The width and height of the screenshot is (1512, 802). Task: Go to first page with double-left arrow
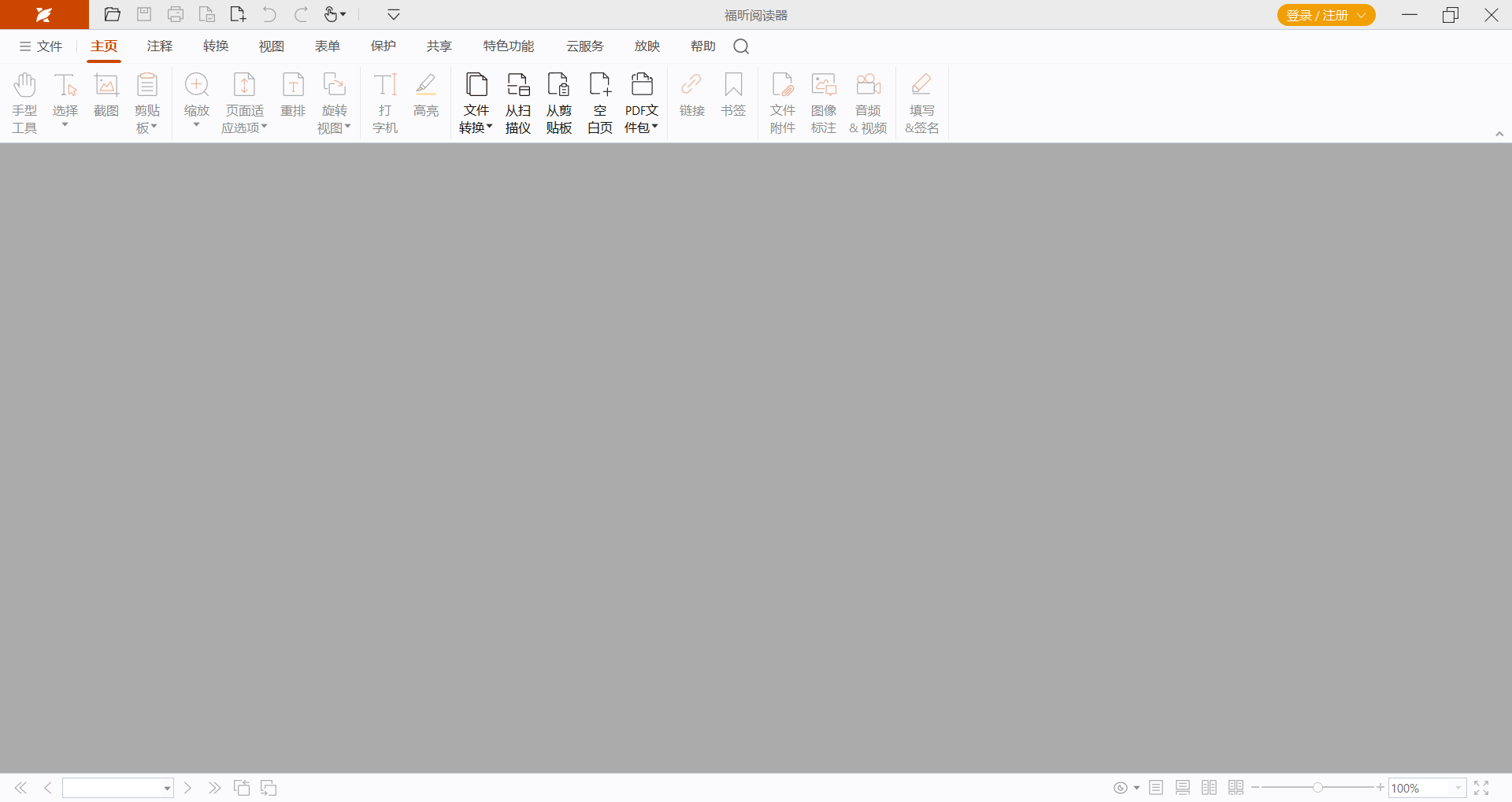20,788
